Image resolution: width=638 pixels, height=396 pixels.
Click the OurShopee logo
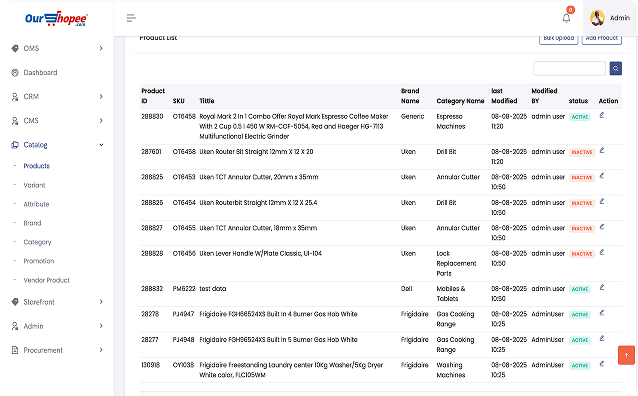56,19
